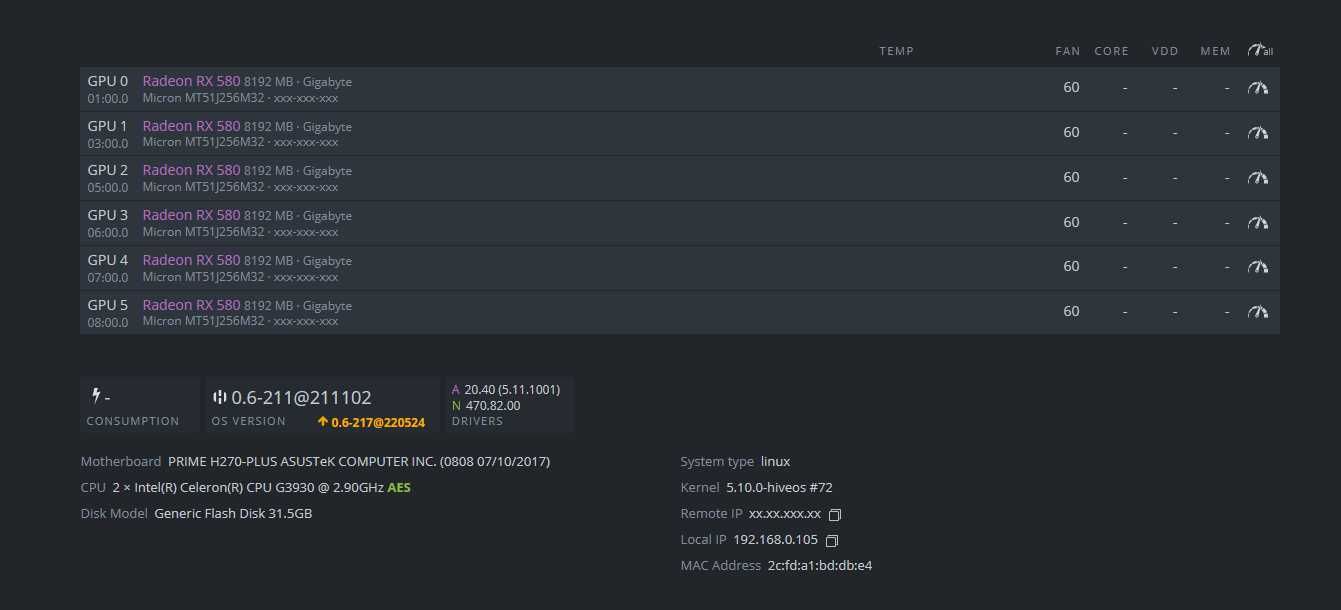Click the lightning bolt consumption icon
This screenshot has height=610, width=1341.
(x=96, y=396)
